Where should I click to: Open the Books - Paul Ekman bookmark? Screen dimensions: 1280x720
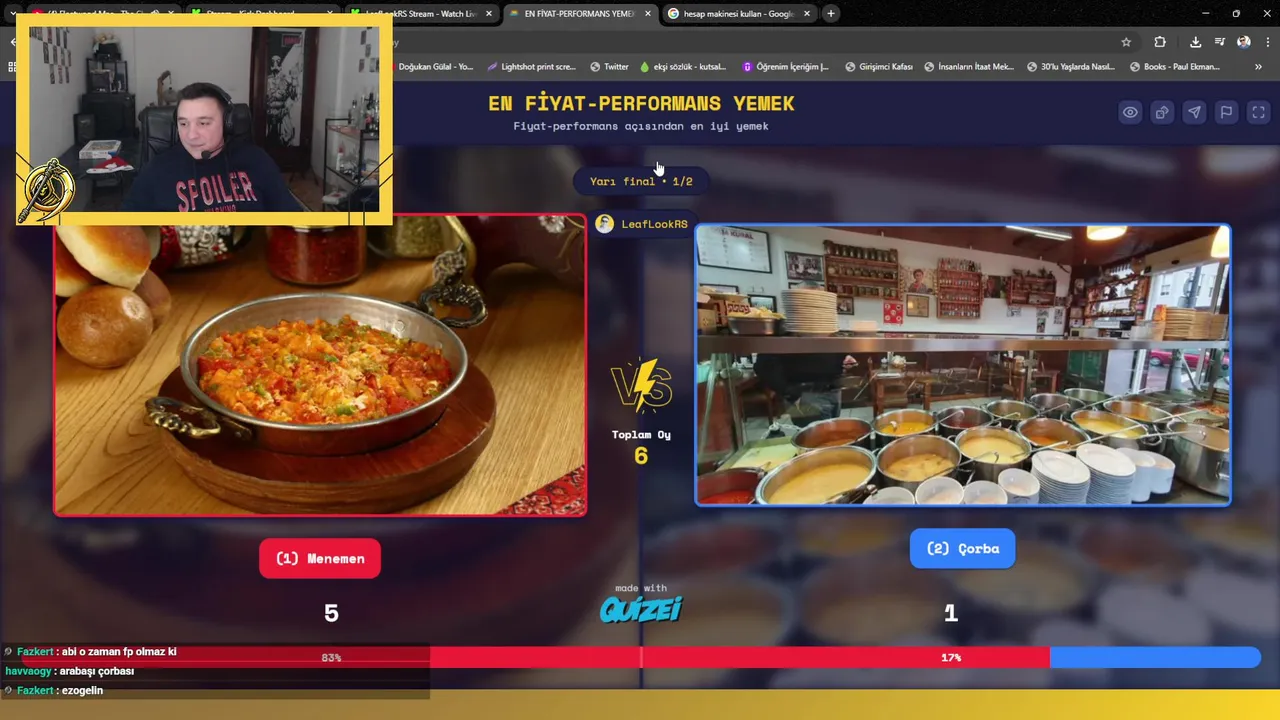coord(1175,67)
